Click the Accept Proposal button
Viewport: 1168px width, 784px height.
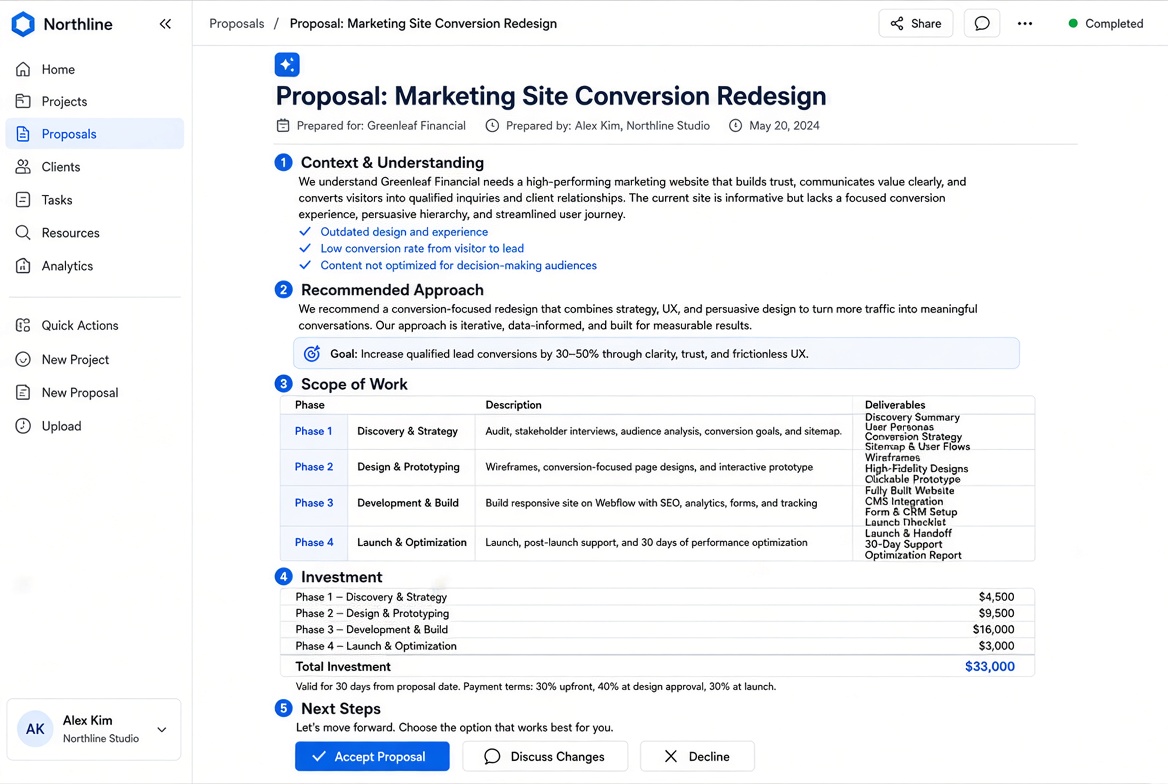tap(372, 756)
